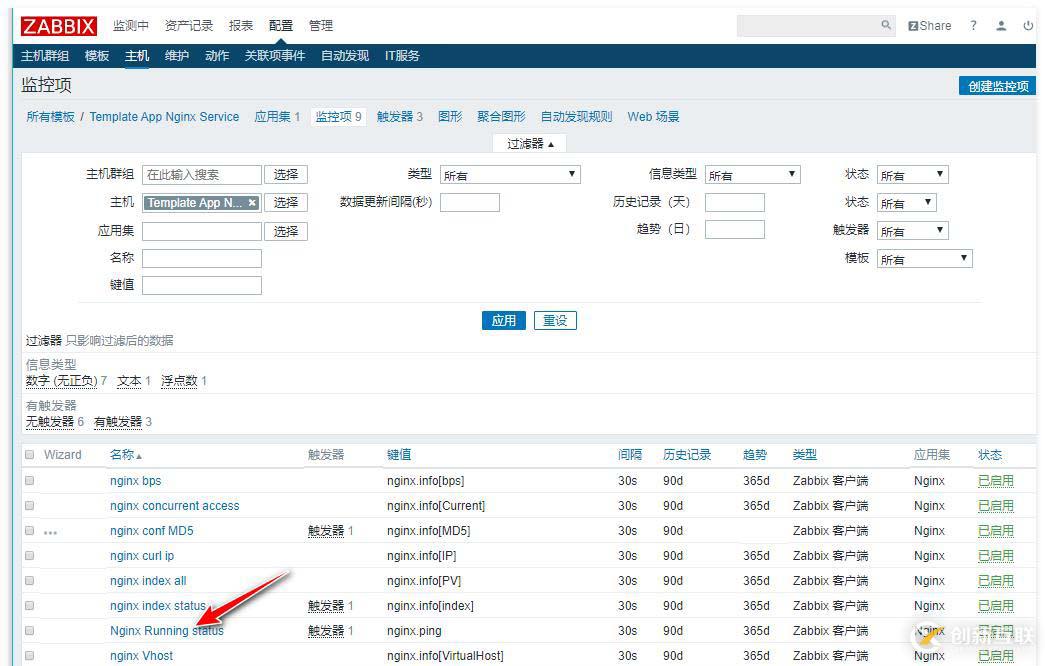The image size is (1045, 666).
Task: Focus the top search input box
Action: click(x=808, y=25)
